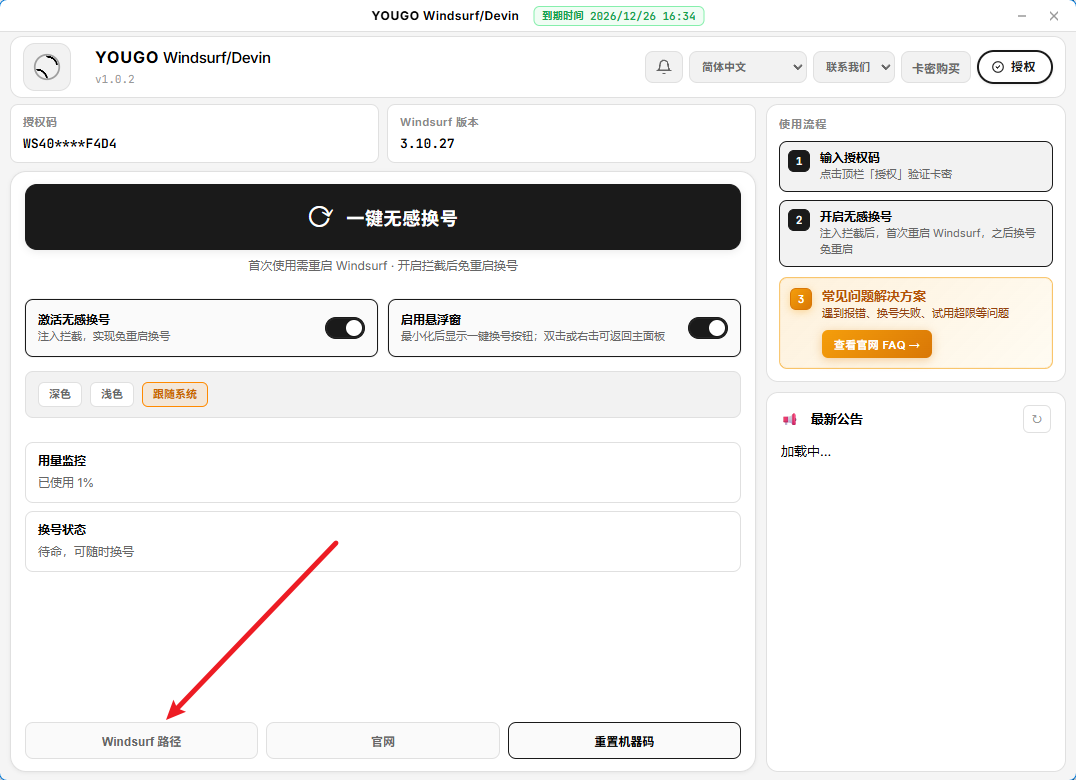The width and height of the screenshot is (1076, 780).
Task: Click the notification bell icon
Action: 664,67
